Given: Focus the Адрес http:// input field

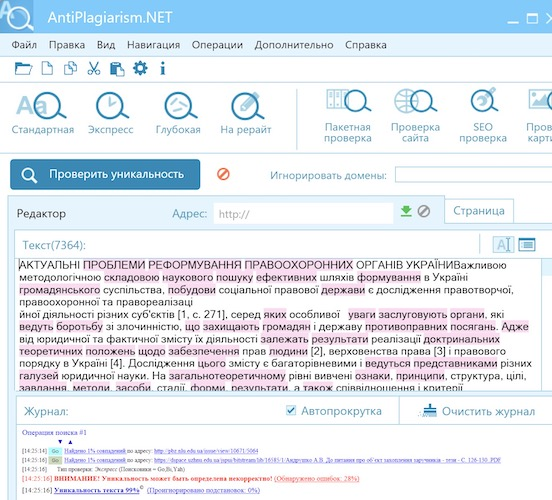Looking at the screenshot, I should pyautogui.click(x=303, y=213).
